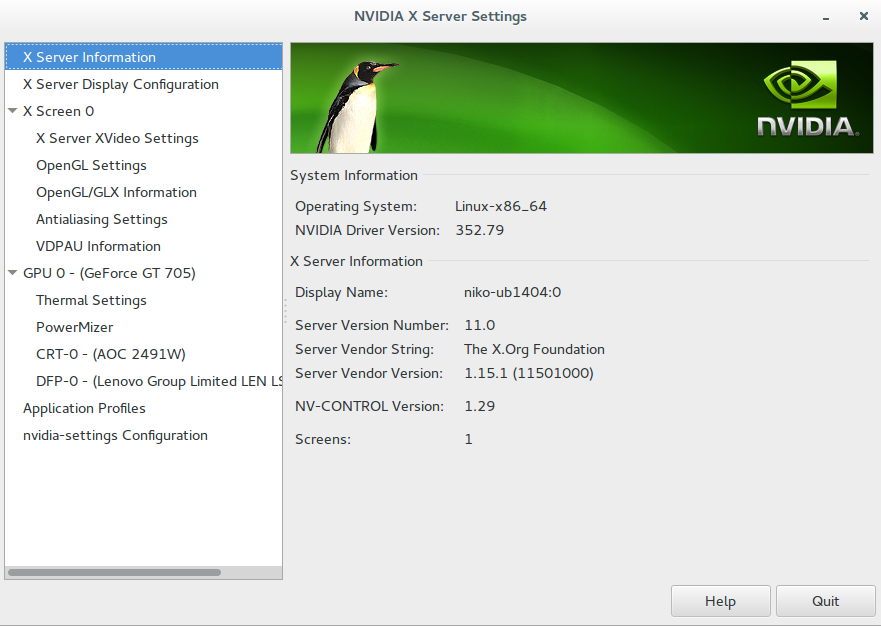This screenshot has height=626, width=881.
Task: Click the NVIDIA logo in the banner
Action: [x=807, y=99]
